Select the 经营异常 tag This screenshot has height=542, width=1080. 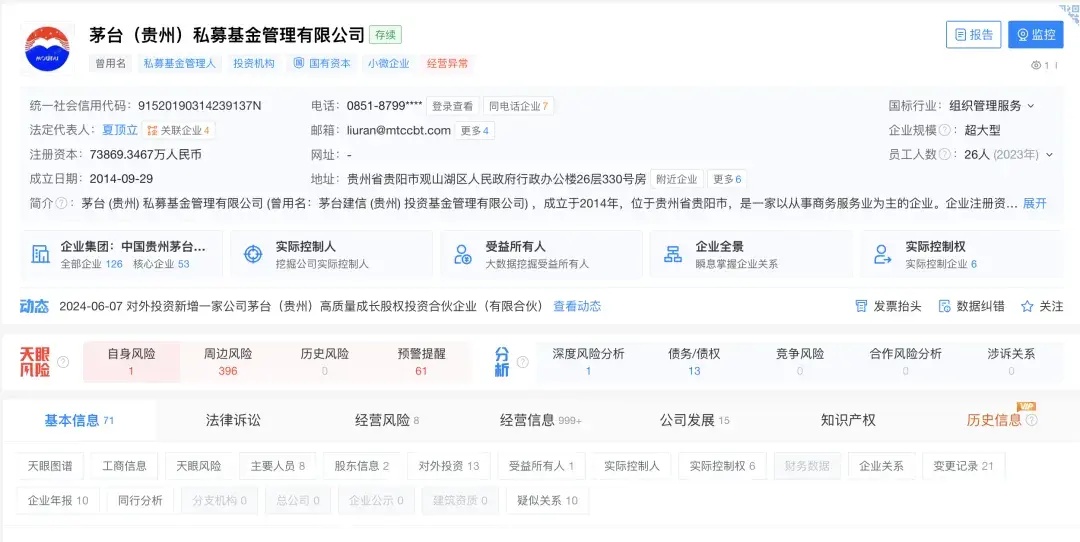pyautogui.click(x=448, y=63)
